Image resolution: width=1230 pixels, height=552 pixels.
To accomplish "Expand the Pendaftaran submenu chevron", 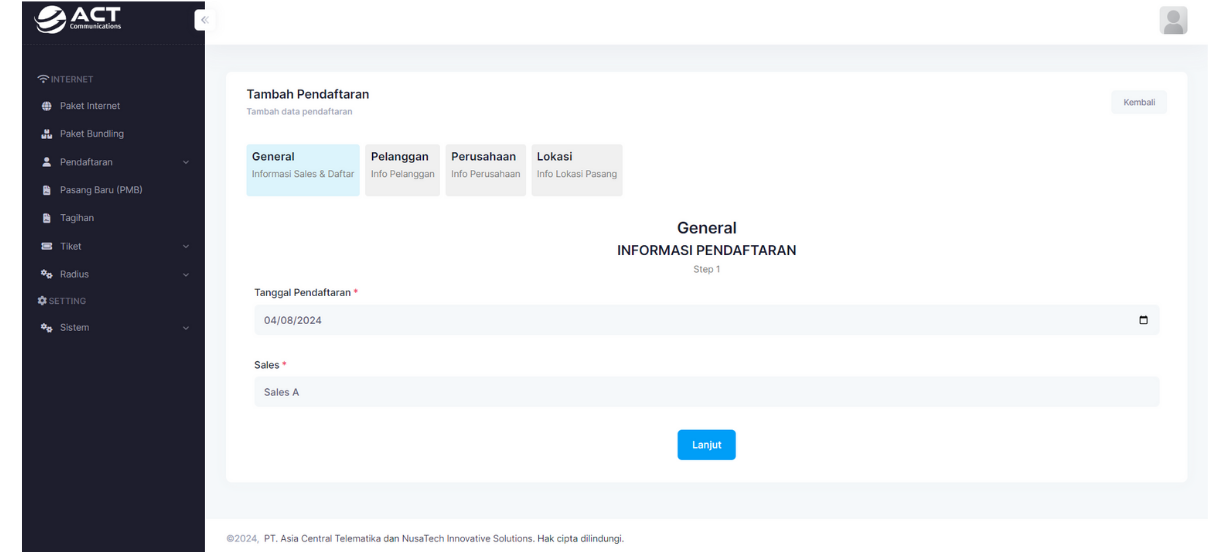I will pos(186,162).
